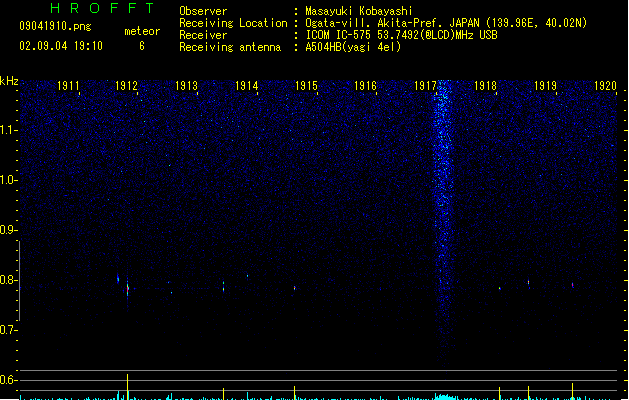Click the Receiving antenna field label
This screenshot has width=629, height=400.
pyautogui.click(x=230, y=47)
